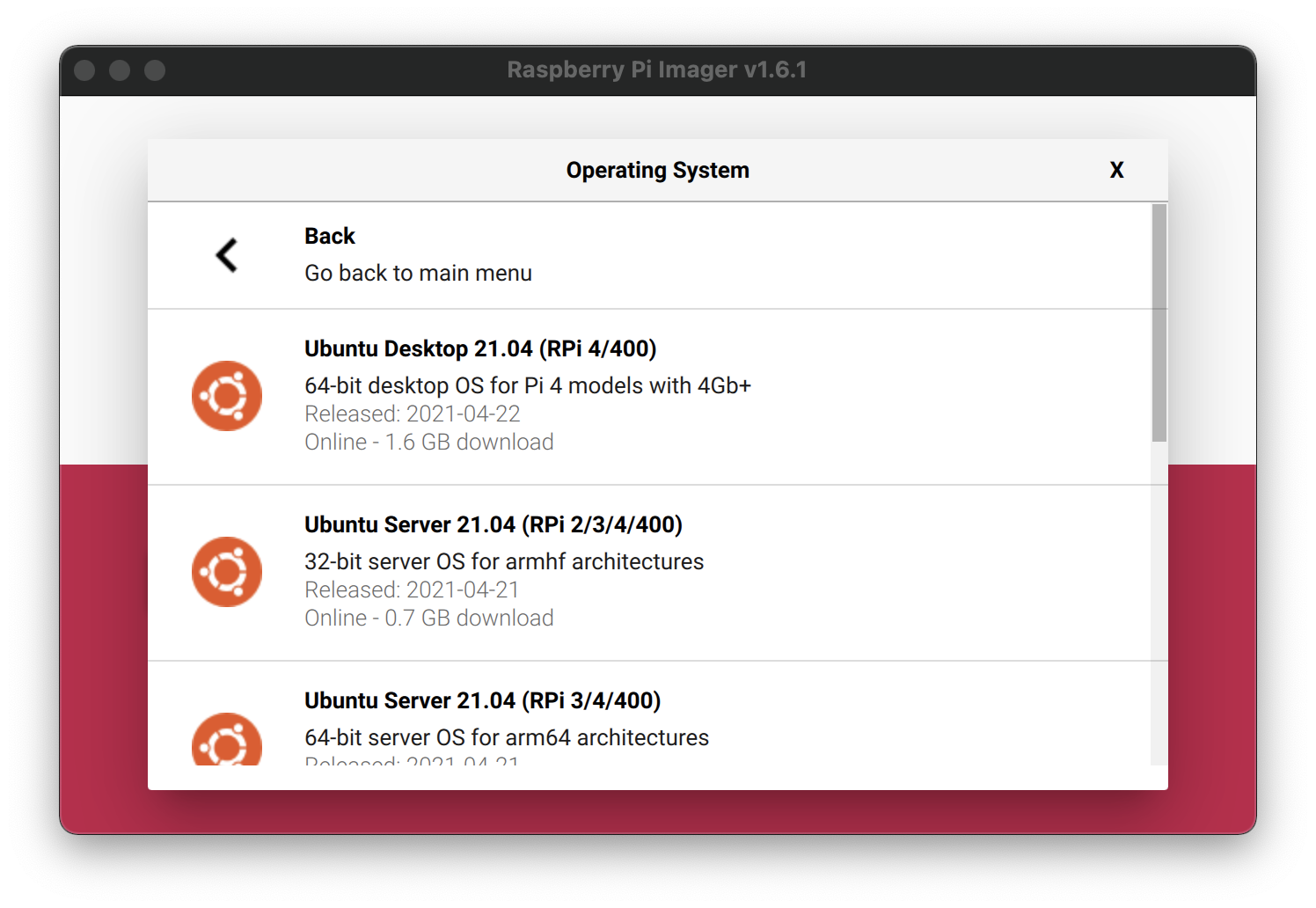Click the minimize window button
1316x908 pixels.
(120, 70)
